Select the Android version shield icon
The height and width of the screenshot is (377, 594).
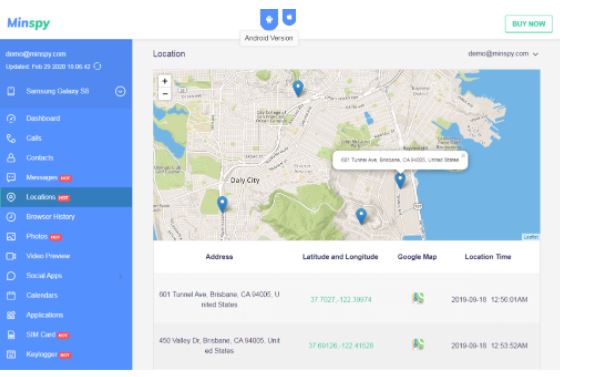pyautogui.click(x=269, y=19)
